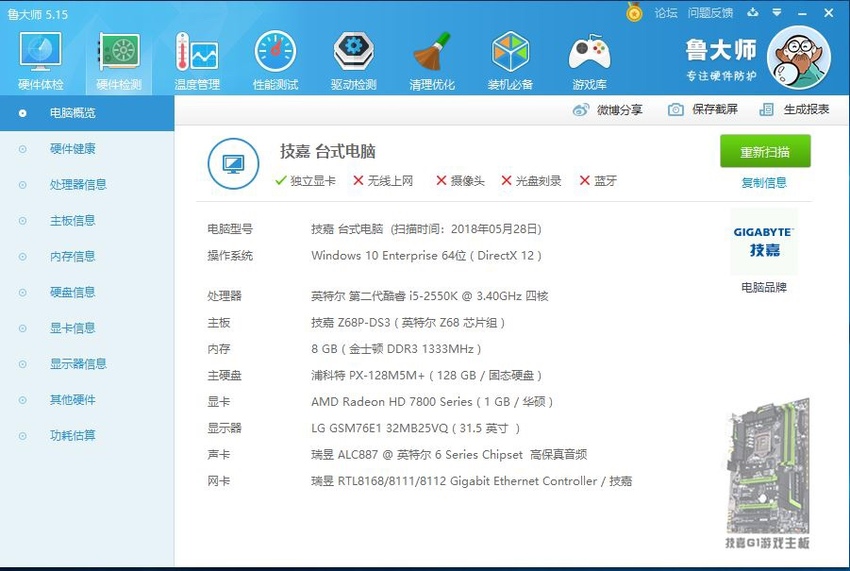Click the skin/download icon beside 问题反馈
Viewport: 850px width, 571px height.
coord(752,12)
